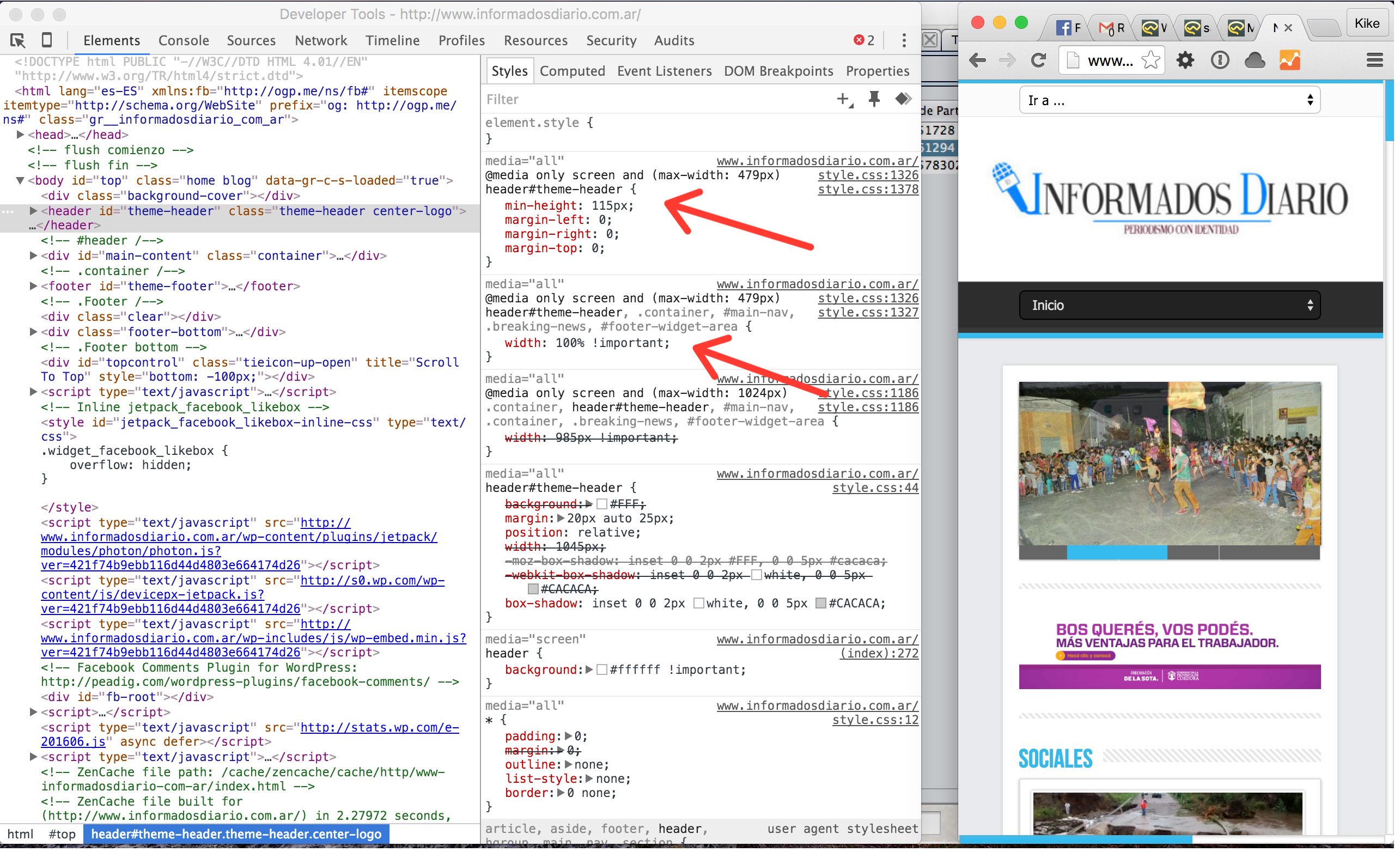Click the #FFF background color swatch
The height and width of the screenshot is (852, 1400).
click(602, 504)
